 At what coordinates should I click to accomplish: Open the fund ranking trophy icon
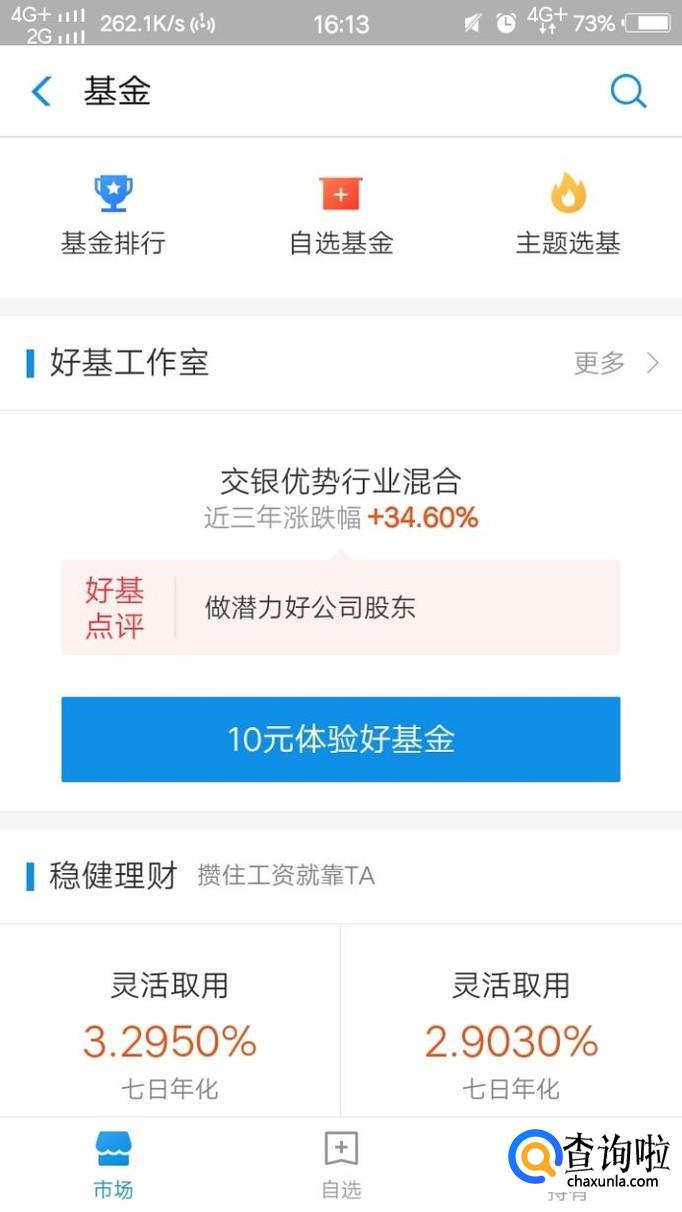pyautogui.click(x=113, y=193)
